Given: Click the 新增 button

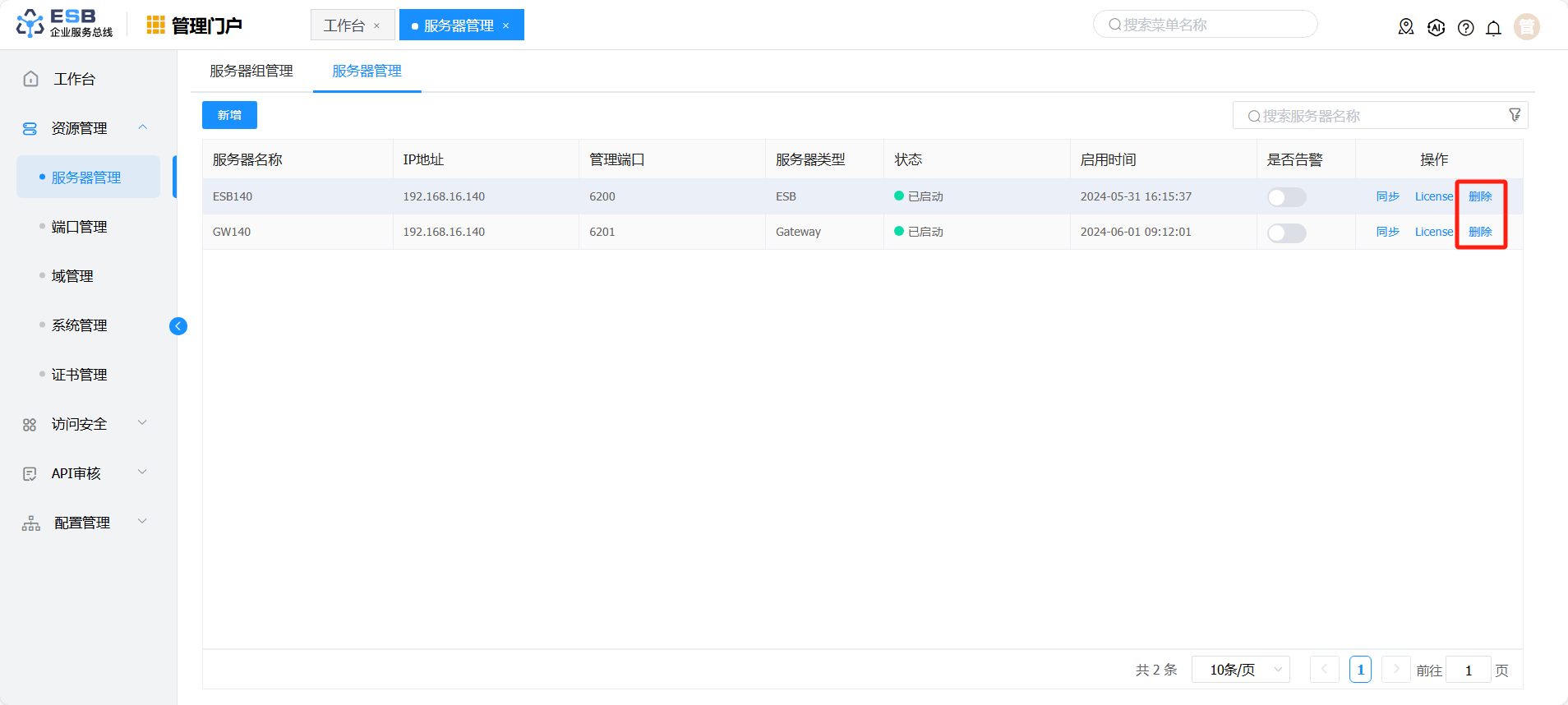Looking at the screenshot, I should coord(229,115).
